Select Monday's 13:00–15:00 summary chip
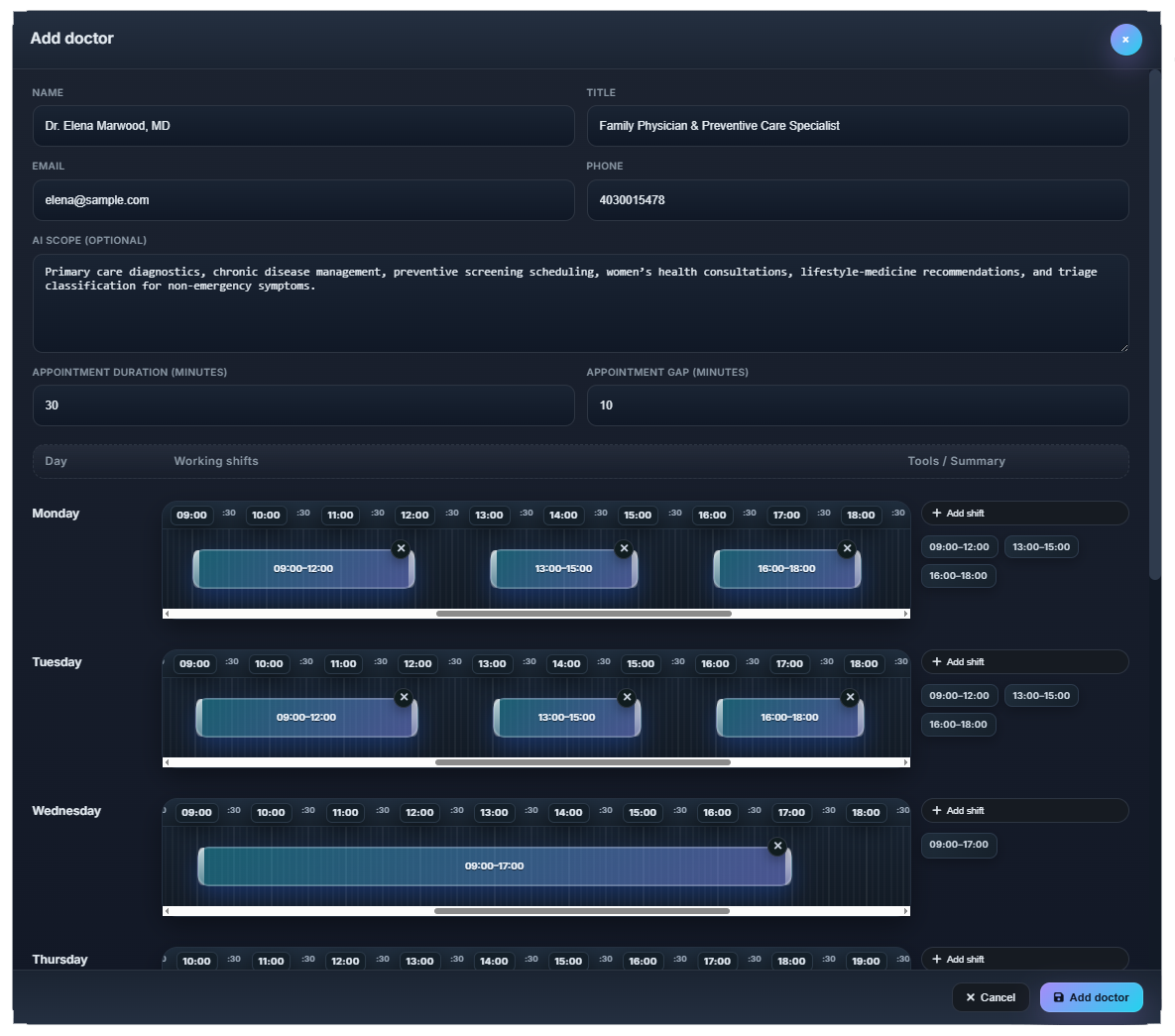1175x1036 pixels. pyautogui.click(x=1040, y=546)
